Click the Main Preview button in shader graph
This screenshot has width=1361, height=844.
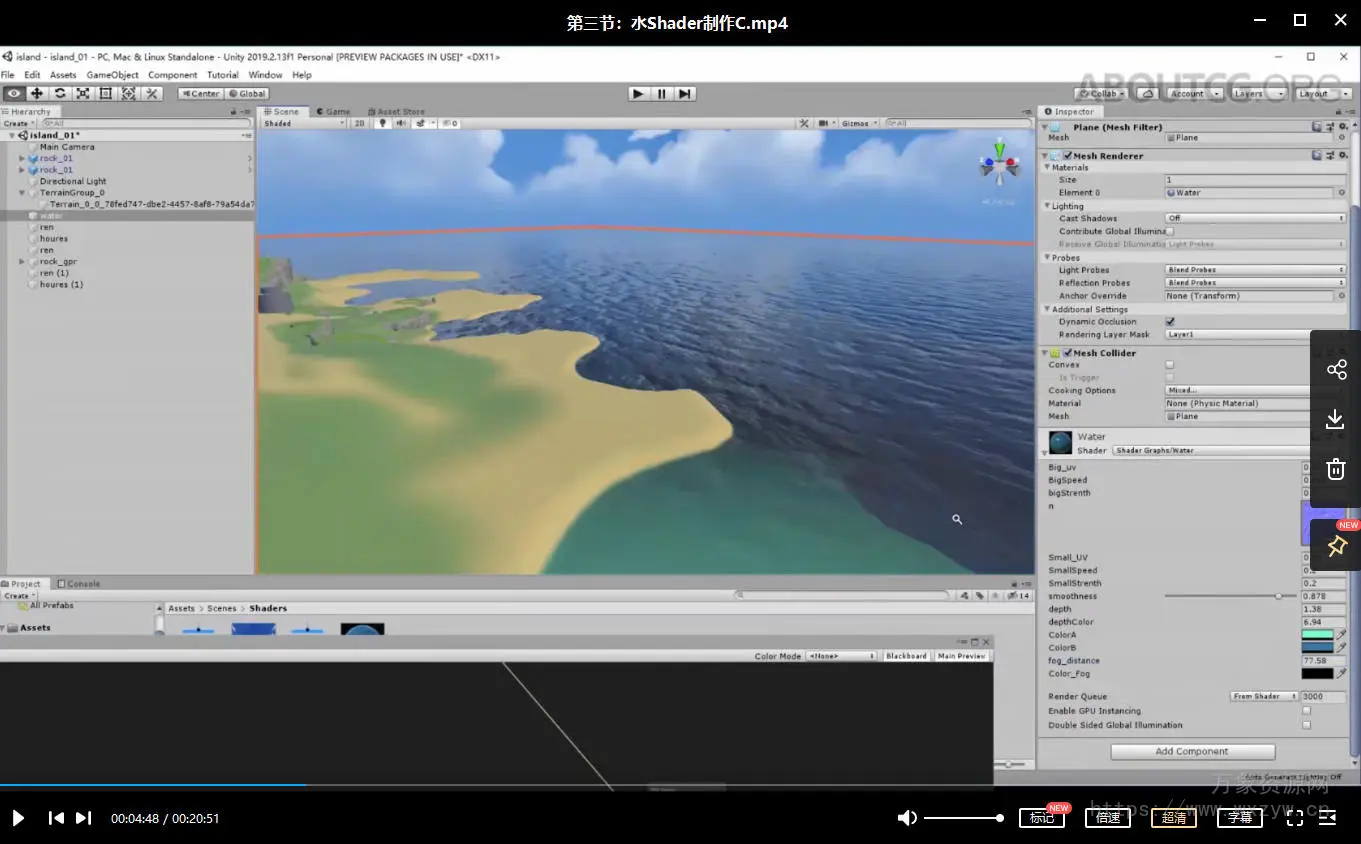tap(962, 656)
